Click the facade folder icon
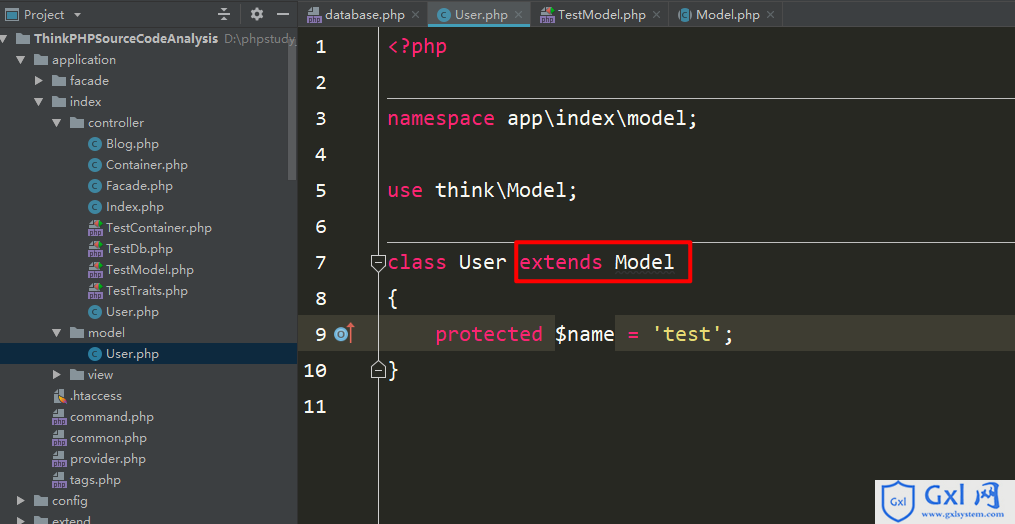The height and width of the screenshot is (524, 1015). coord(59,81)
